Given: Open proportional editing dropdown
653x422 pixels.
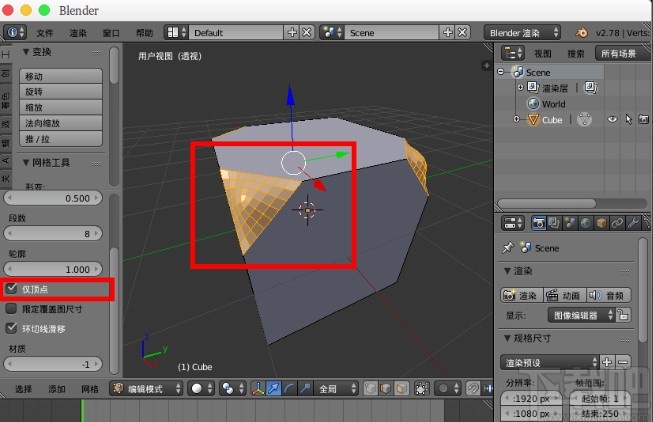Looking at the screenshot, I should point(448,389).
